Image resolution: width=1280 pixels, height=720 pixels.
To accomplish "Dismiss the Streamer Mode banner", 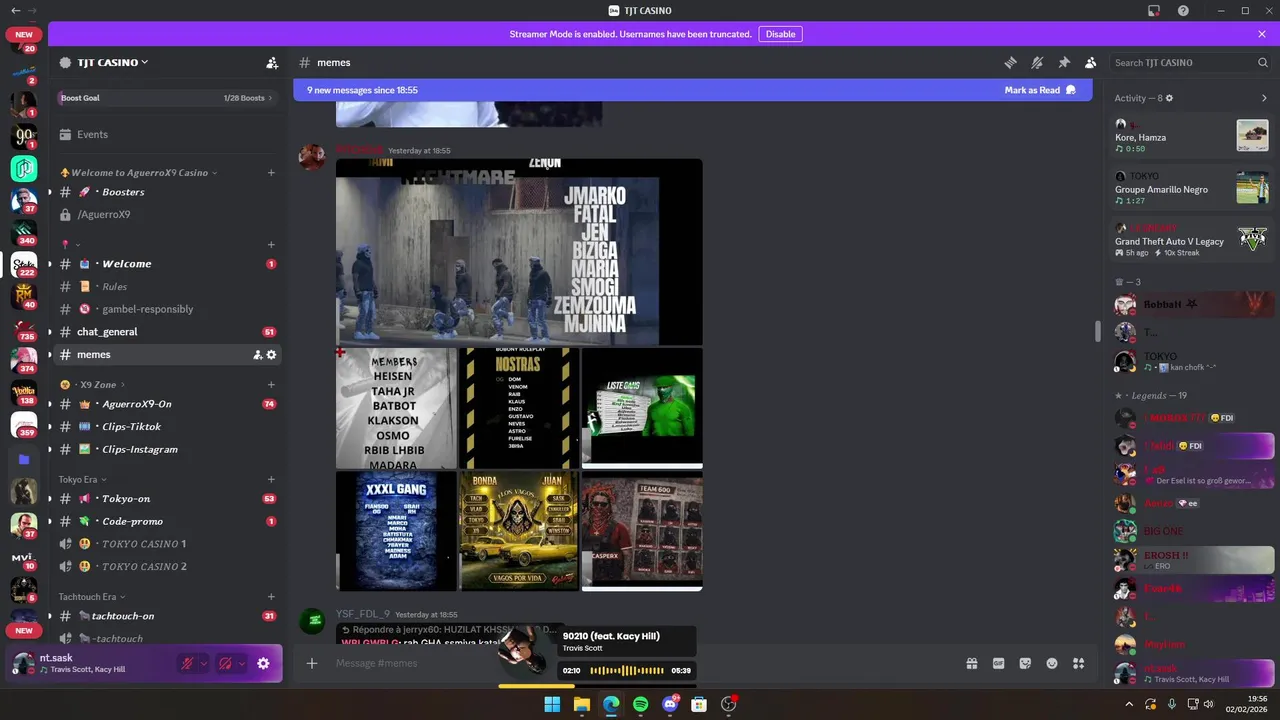I will (1262, 34).
